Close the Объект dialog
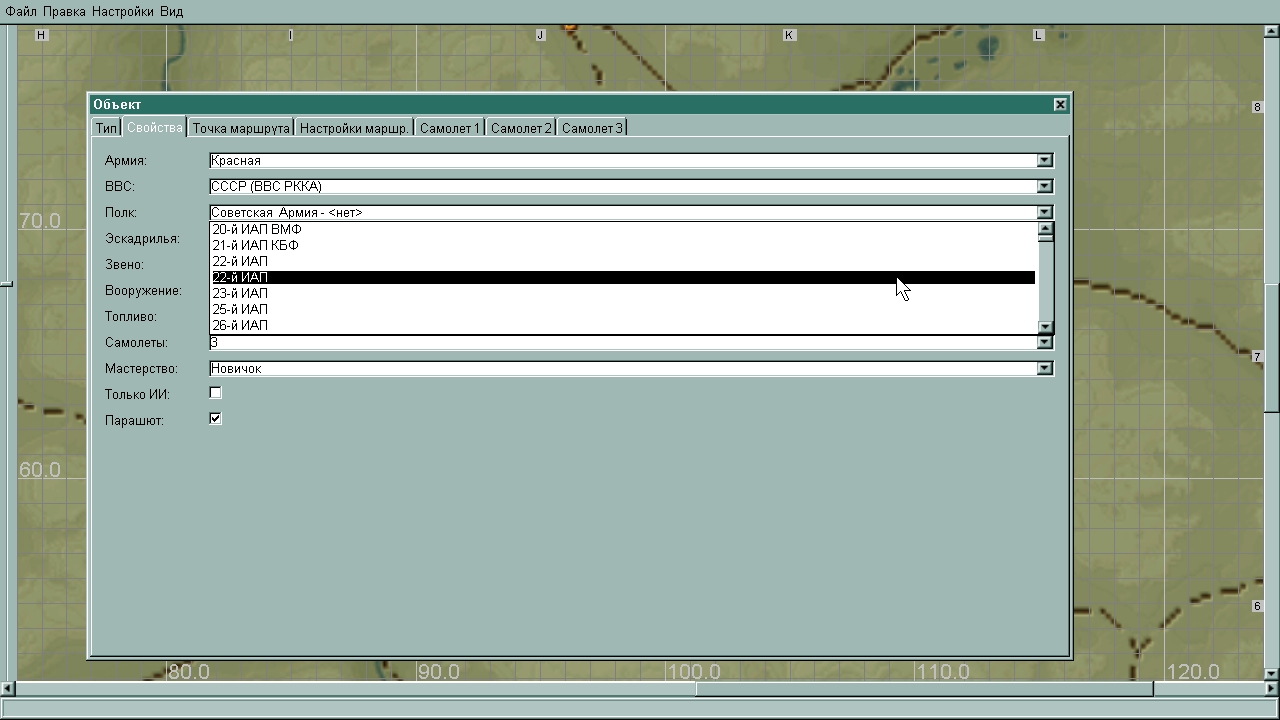 click(x=1060, y=104)
